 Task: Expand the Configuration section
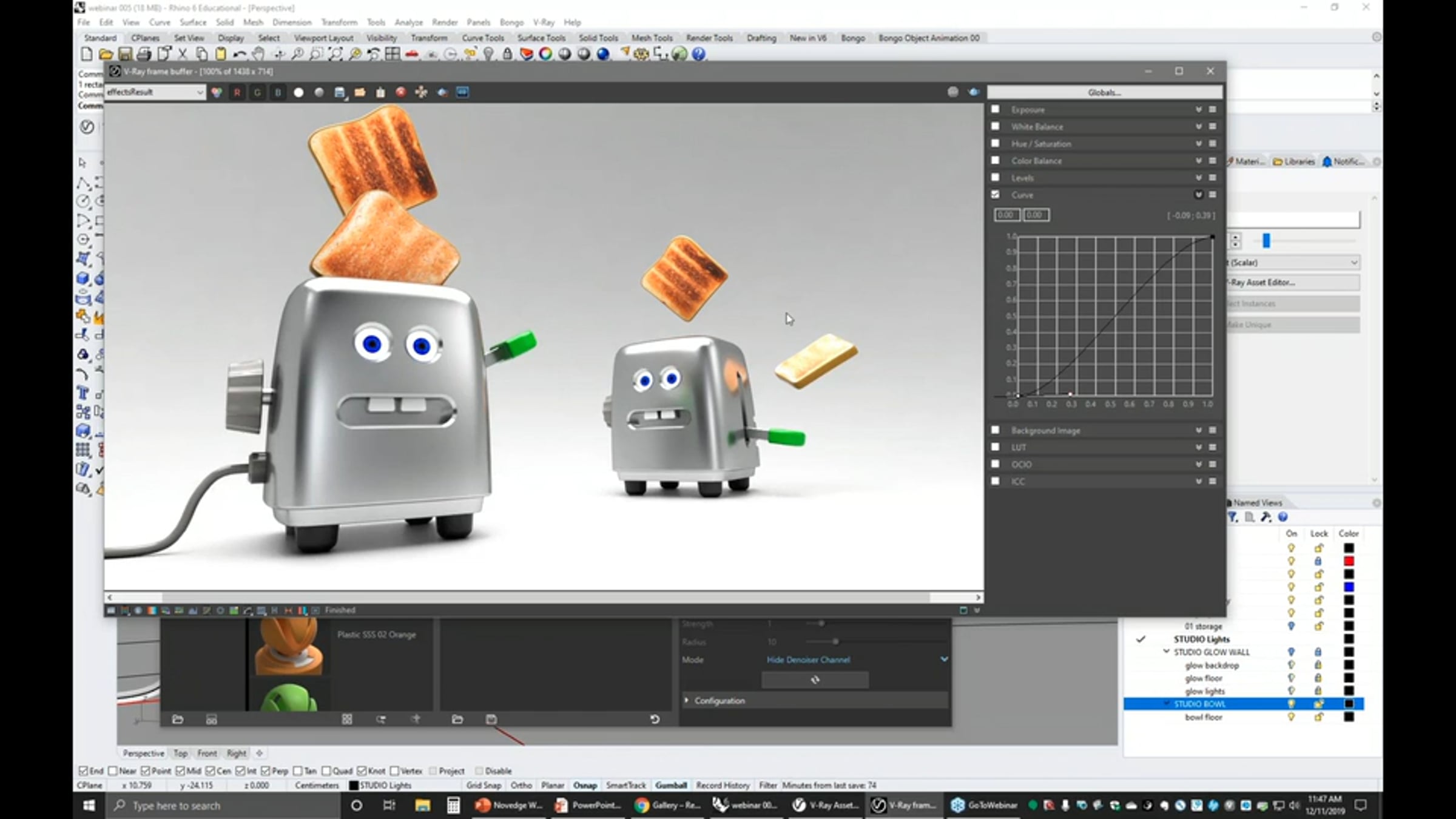pyautogui.click(x=814, y=701)
